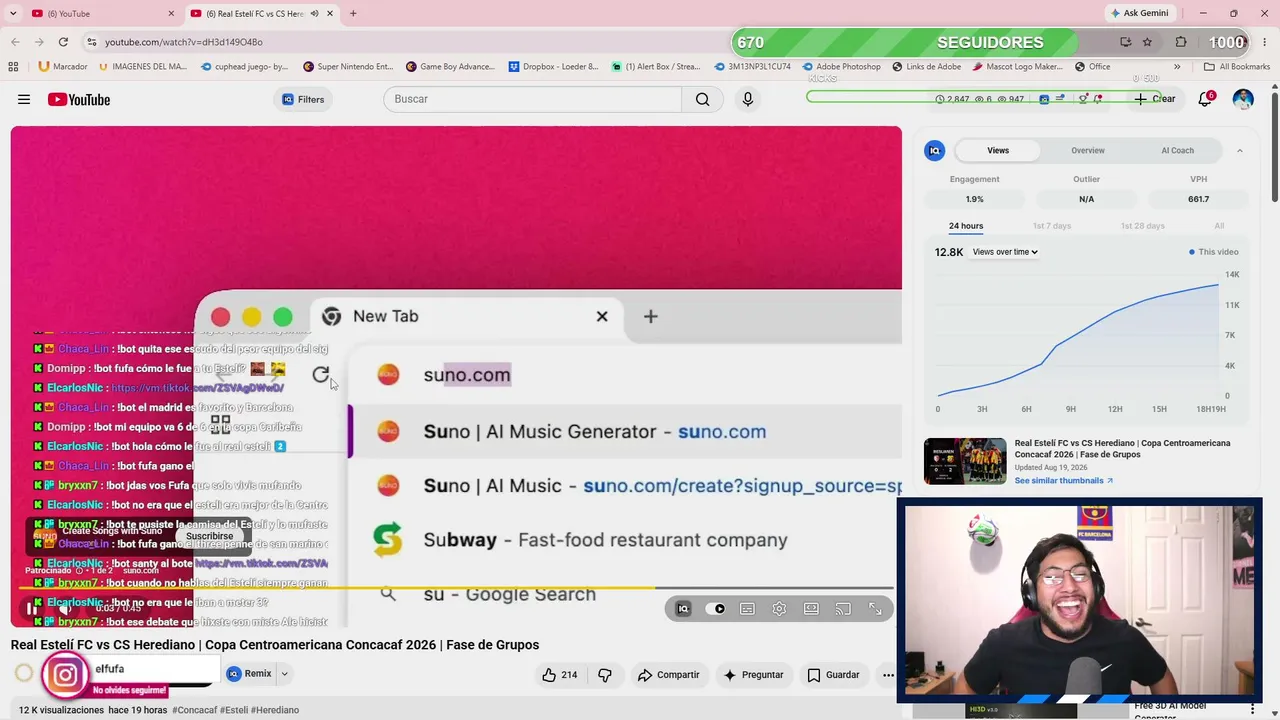This screenshot has height=720, width=1280.
Task: Like the video with 214 likes
Action: point(560,675)
